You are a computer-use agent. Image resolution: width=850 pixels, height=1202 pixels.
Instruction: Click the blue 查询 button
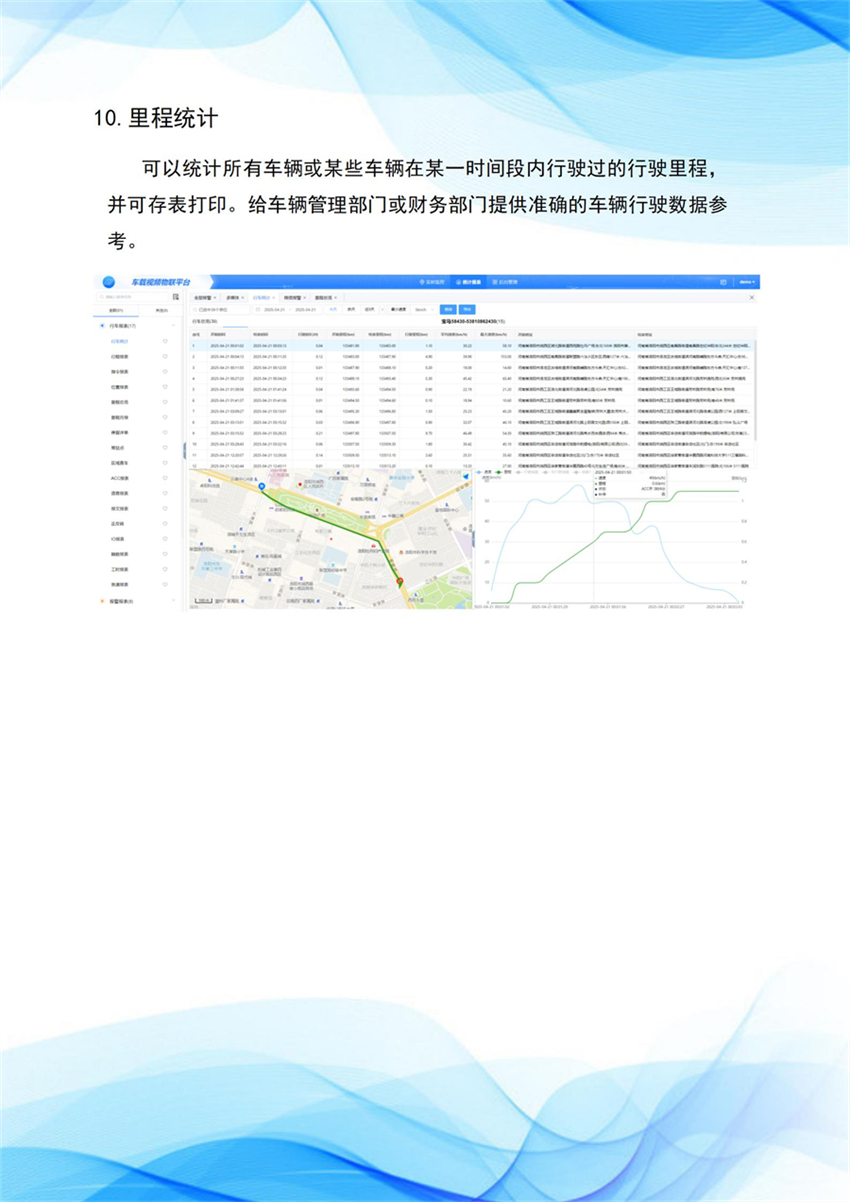449,310
